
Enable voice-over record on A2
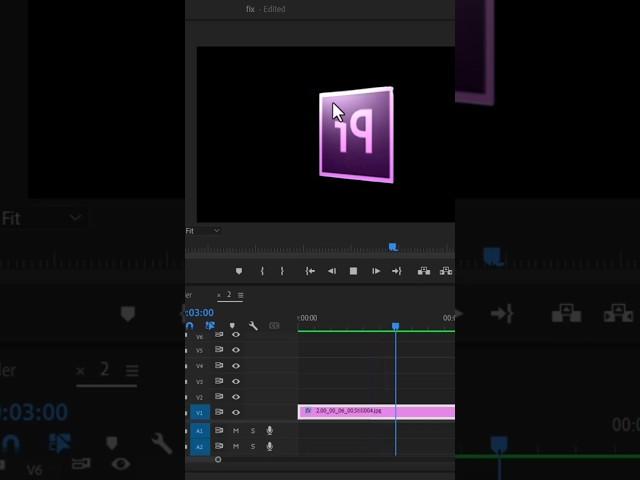(269, 446)
